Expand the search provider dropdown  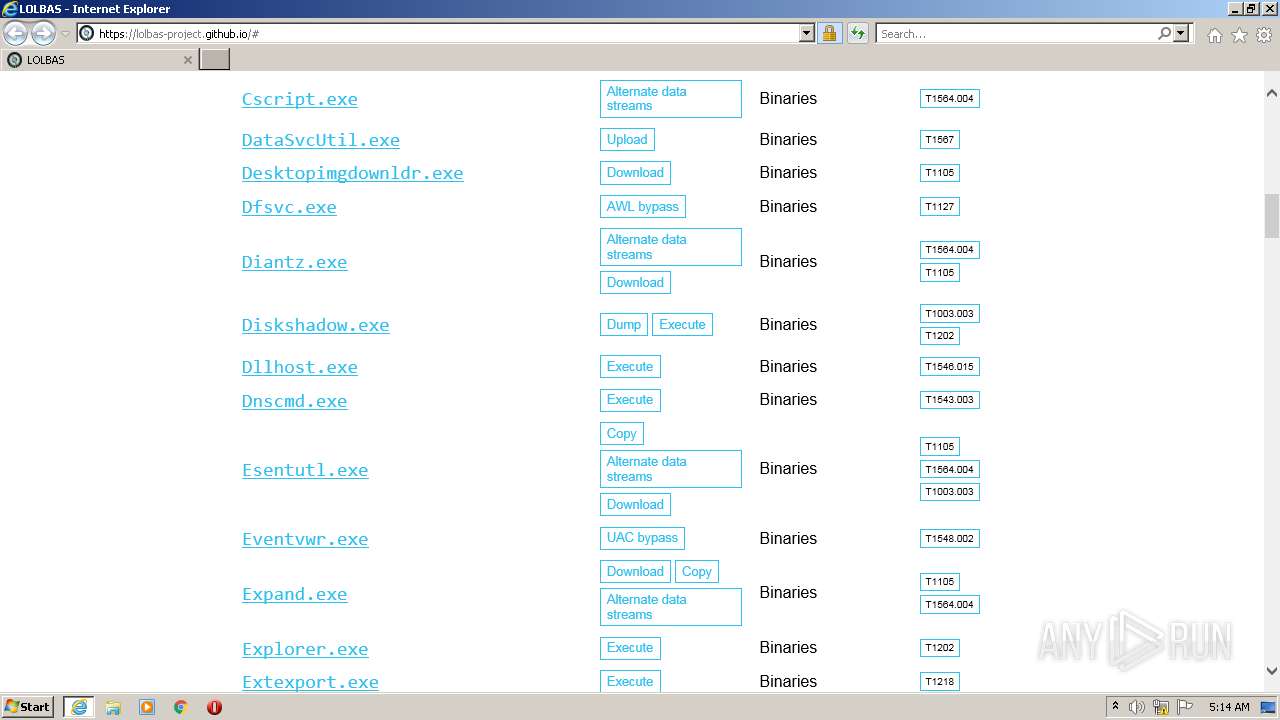point(1181,33)
